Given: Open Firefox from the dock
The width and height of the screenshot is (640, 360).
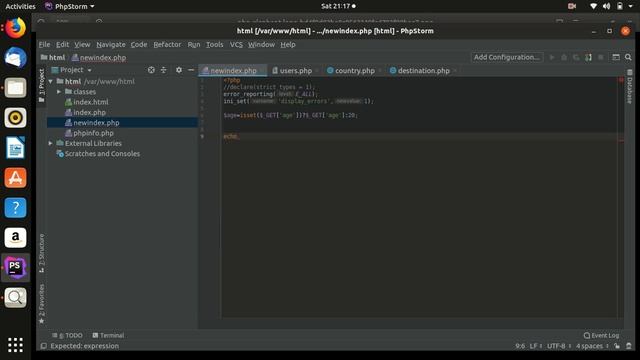Looking at the screenshot, I should pyautogui.click(x=16, y=28).
